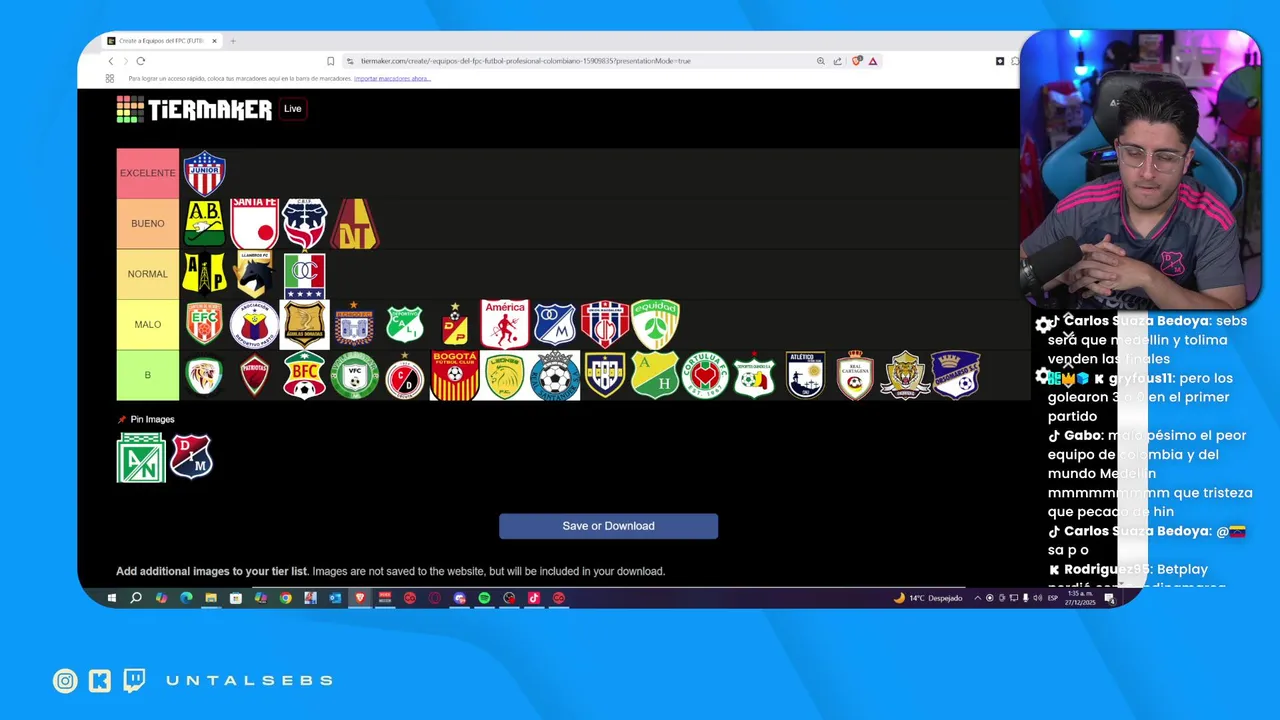Select the DIM Medellín pinned logo

coord(191,456)
